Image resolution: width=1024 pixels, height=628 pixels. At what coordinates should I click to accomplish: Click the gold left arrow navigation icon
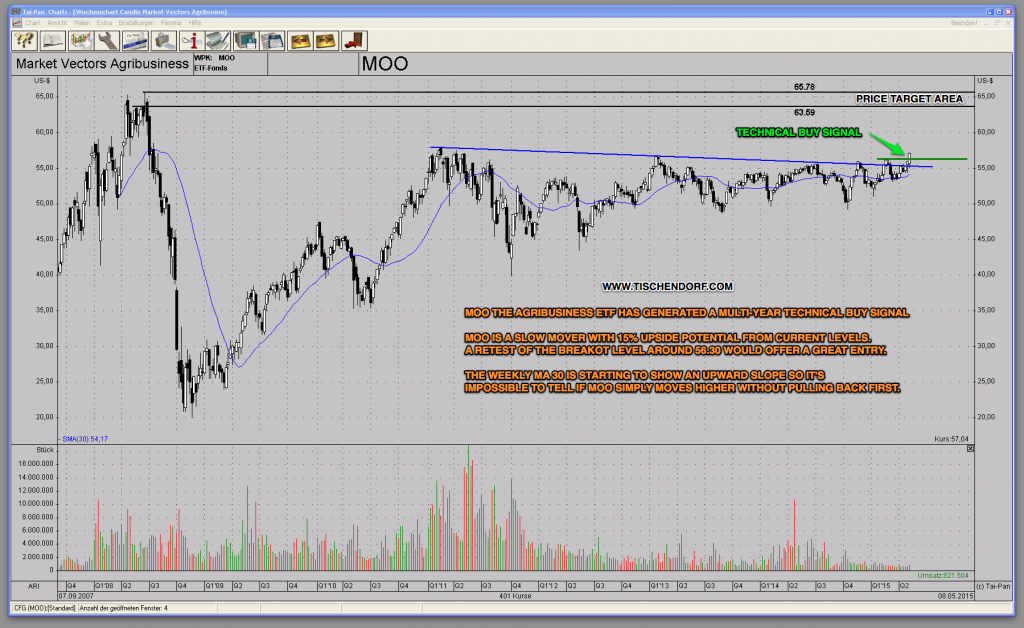300,40
